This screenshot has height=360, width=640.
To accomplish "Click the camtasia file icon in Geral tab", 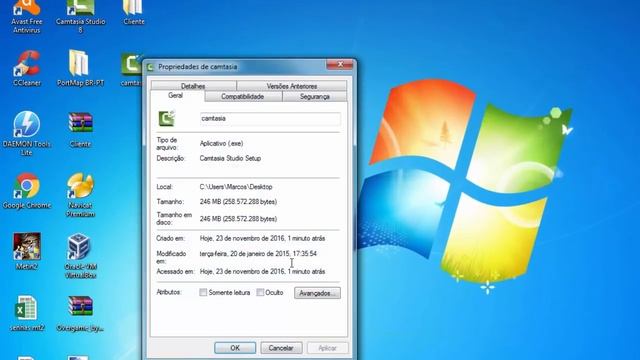I will 167,118.
